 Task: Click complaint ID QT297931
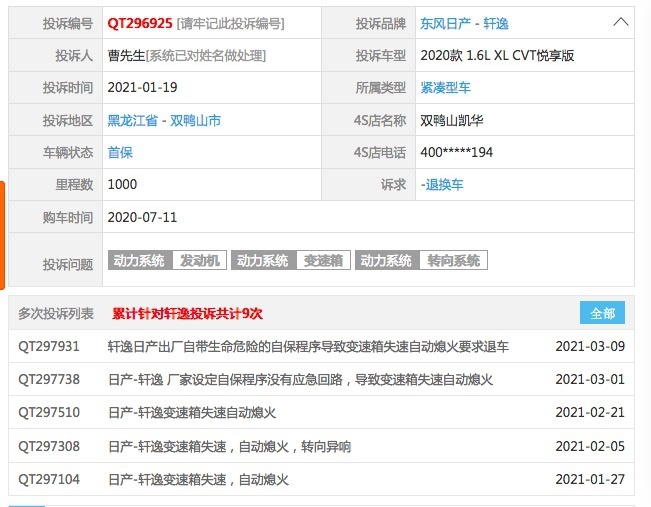pos(49,346)
